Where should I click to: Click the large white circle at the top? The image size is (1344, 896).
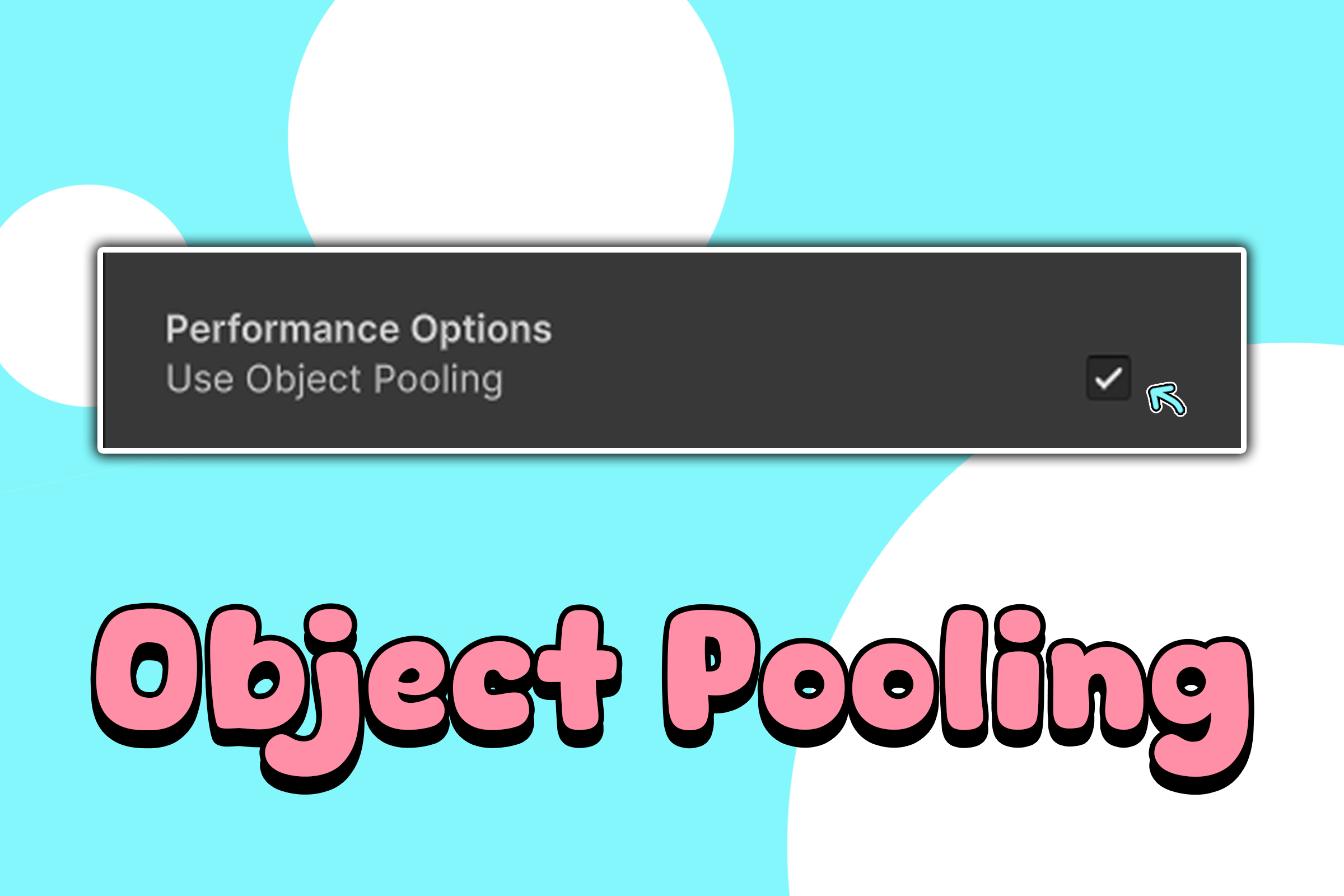click(x=510, y=125)
